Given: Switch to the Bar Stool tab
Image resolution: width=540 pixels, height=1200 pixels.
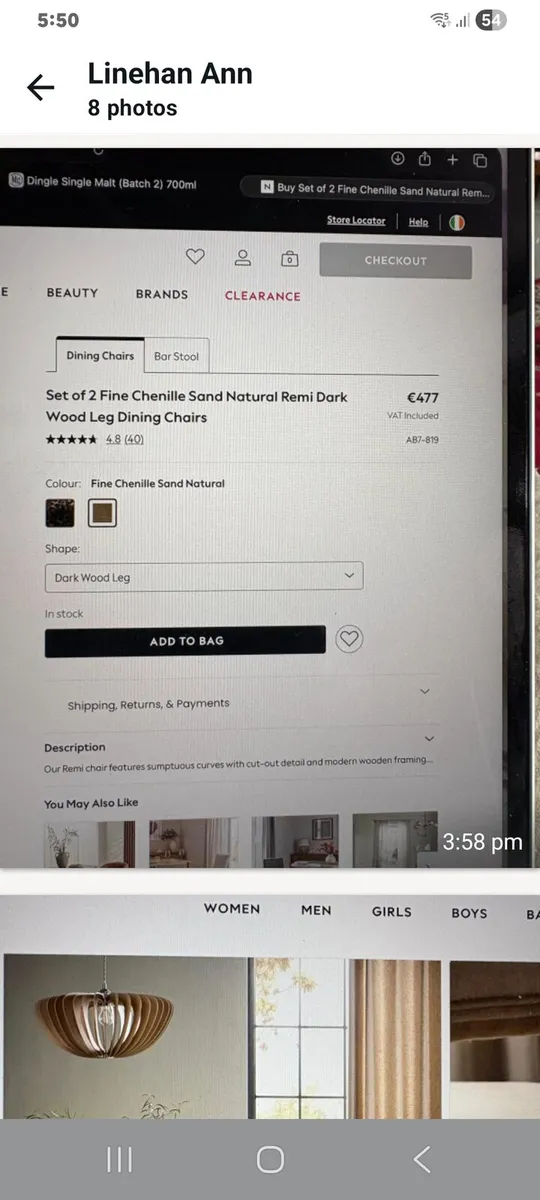Looking at the screenshot, I should click(x=176, y=356).
